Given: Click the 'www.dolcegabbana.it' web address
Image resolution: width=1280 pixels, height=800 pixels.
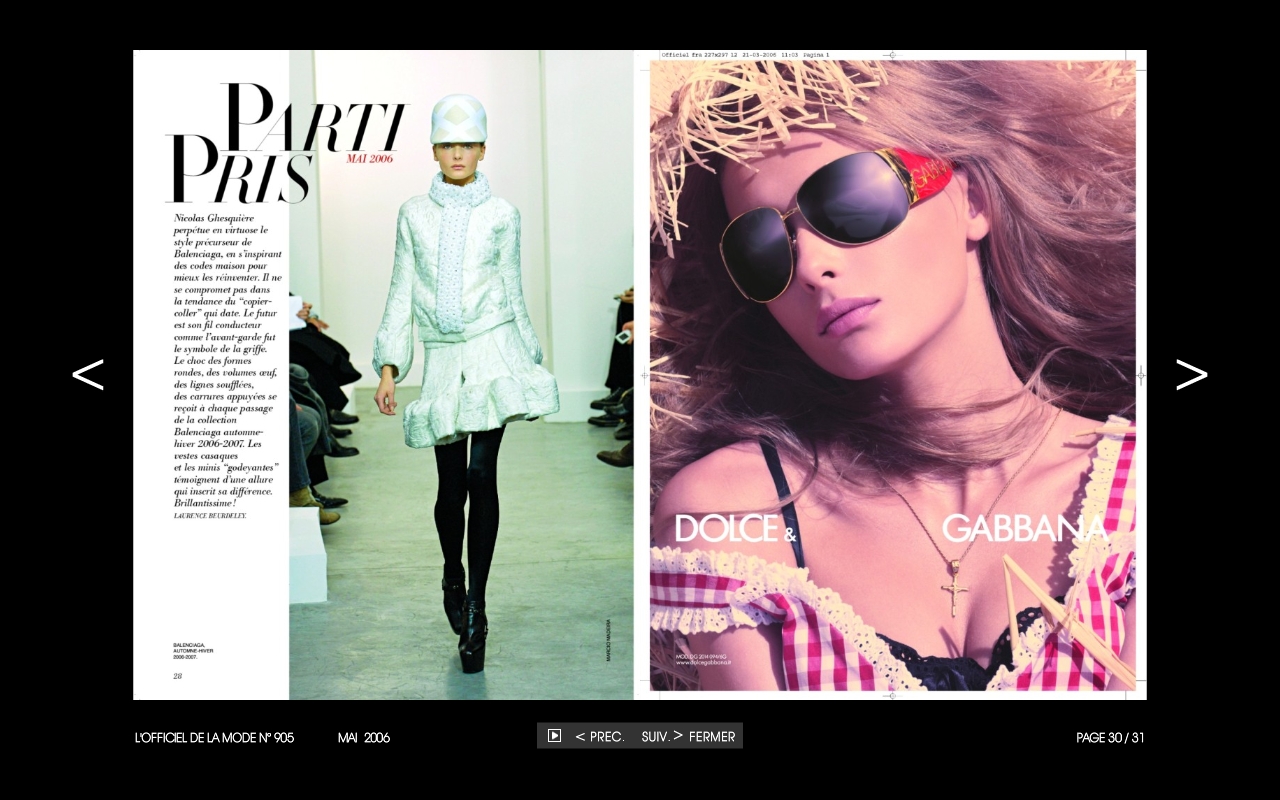Looking at the screenshot, I should pos(704,662).
